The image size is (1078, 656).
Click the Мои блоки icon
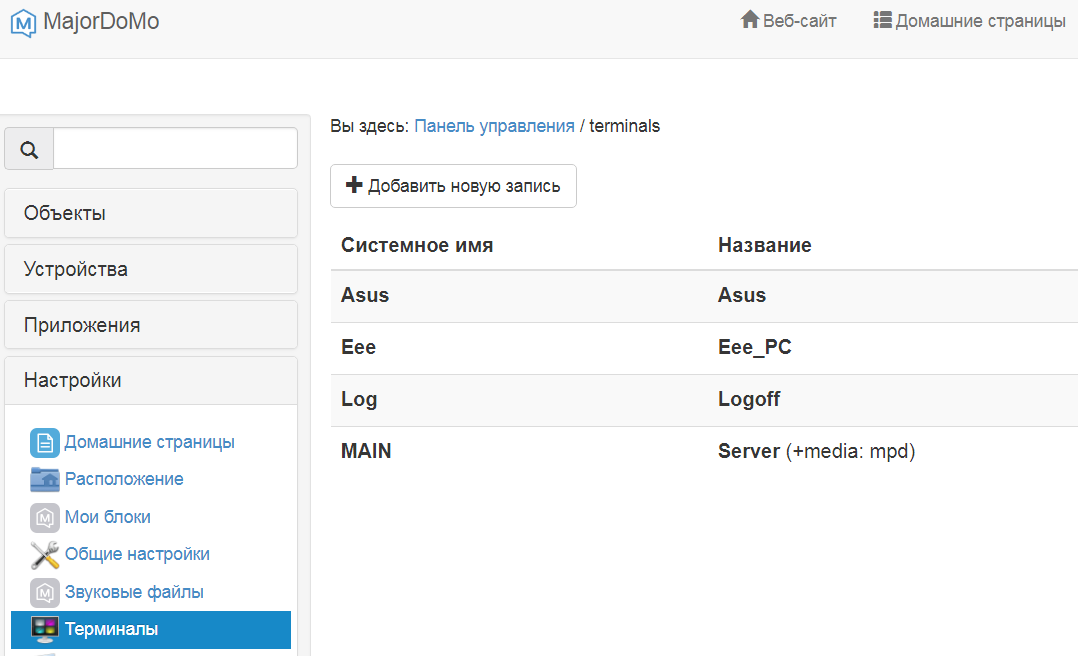[x=45, y=517]
